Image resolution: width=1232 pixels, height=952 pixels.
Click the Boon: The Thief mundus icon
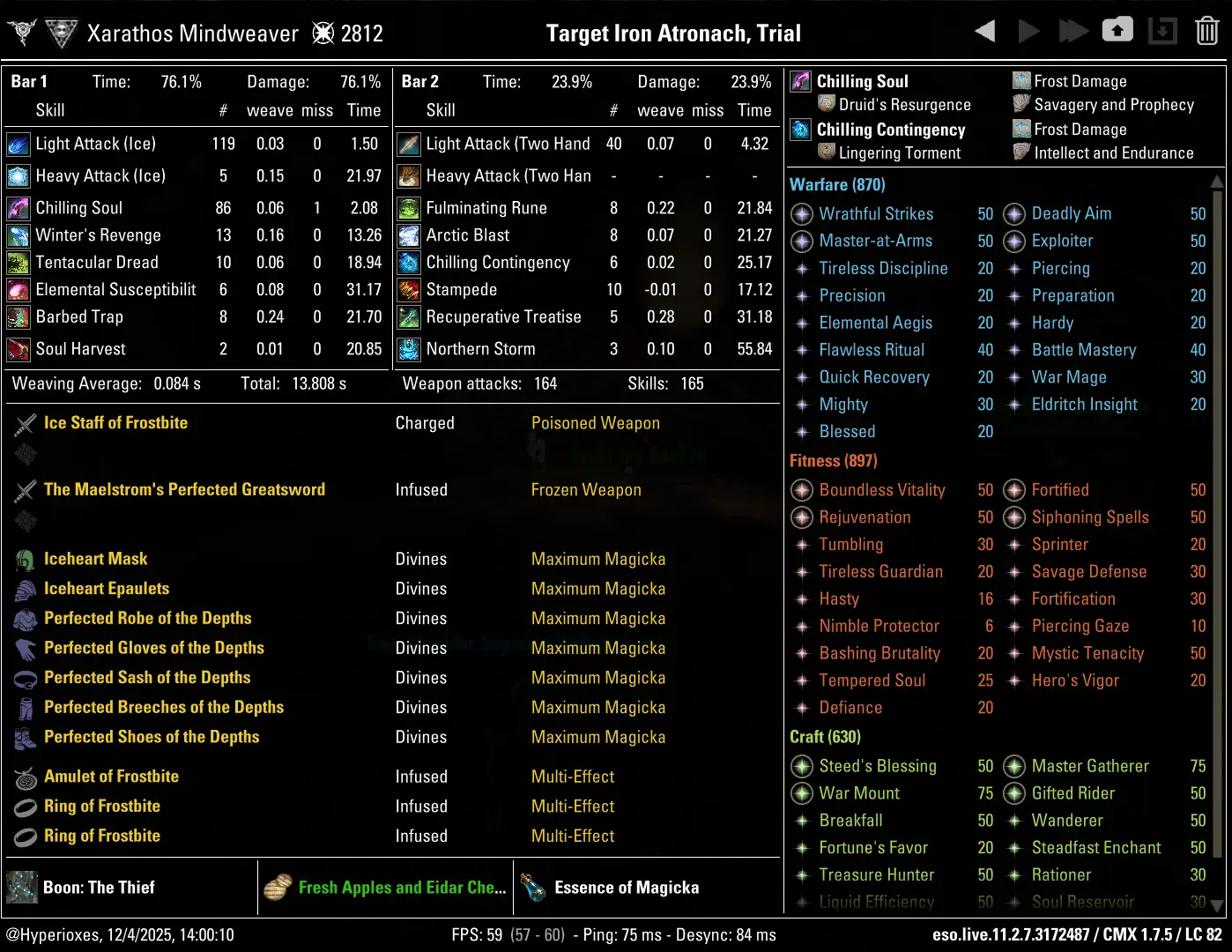click(x=22, y=888)
